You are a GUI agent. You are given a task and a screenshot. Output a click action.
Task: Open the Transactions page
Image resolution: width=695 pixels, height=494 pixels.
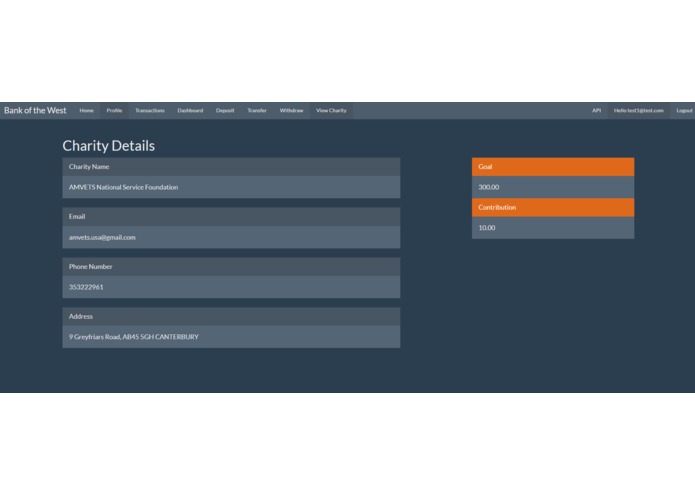(150, 110)
